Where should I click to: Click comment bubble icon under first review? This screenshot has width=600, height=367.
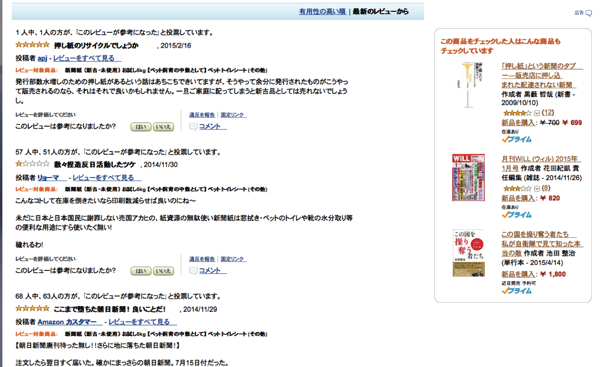click(x=193, y=127)
